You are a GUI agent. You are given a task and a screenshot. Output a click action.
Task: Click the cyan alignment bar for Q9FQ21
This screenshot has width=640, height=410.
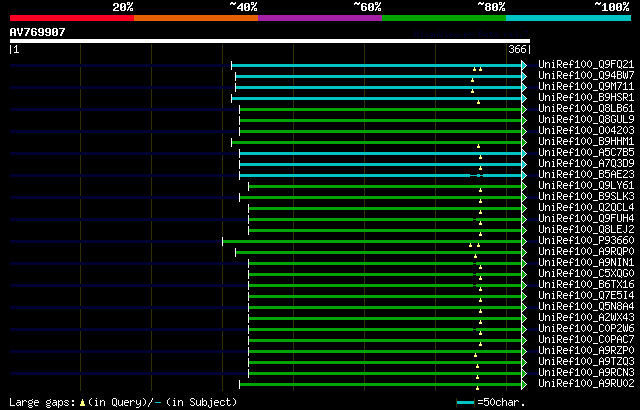[376, 65]
